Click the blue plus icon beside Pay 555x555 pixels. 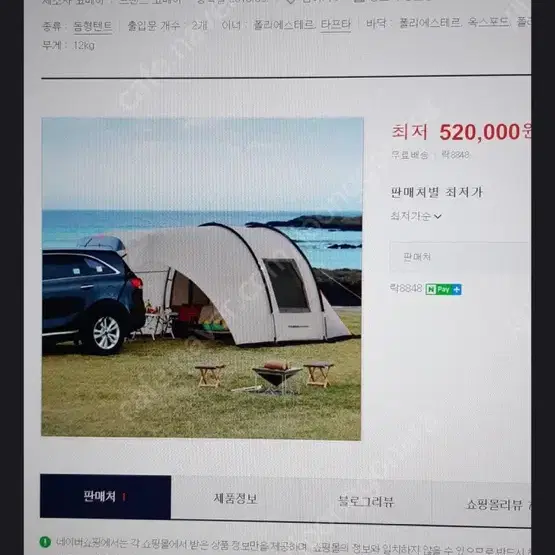457,289
